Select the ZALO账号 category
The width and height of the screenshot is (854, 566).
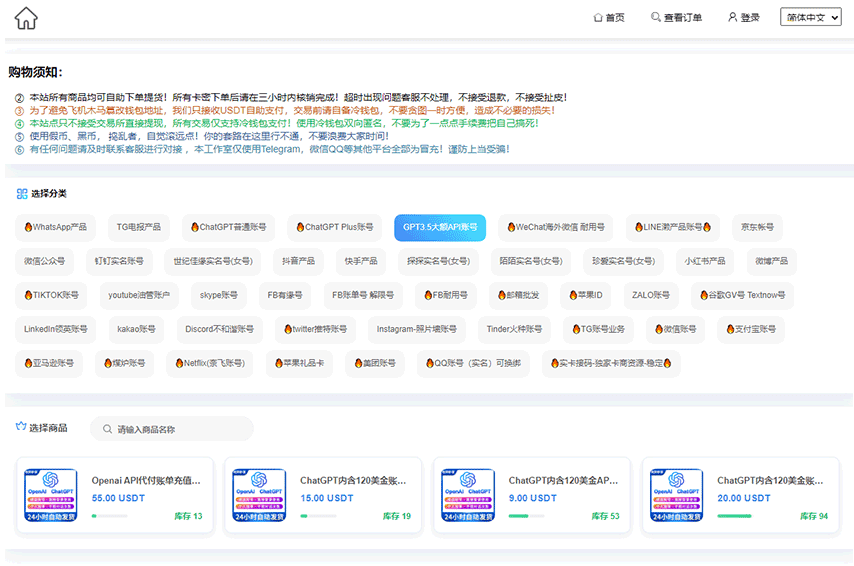650,295
